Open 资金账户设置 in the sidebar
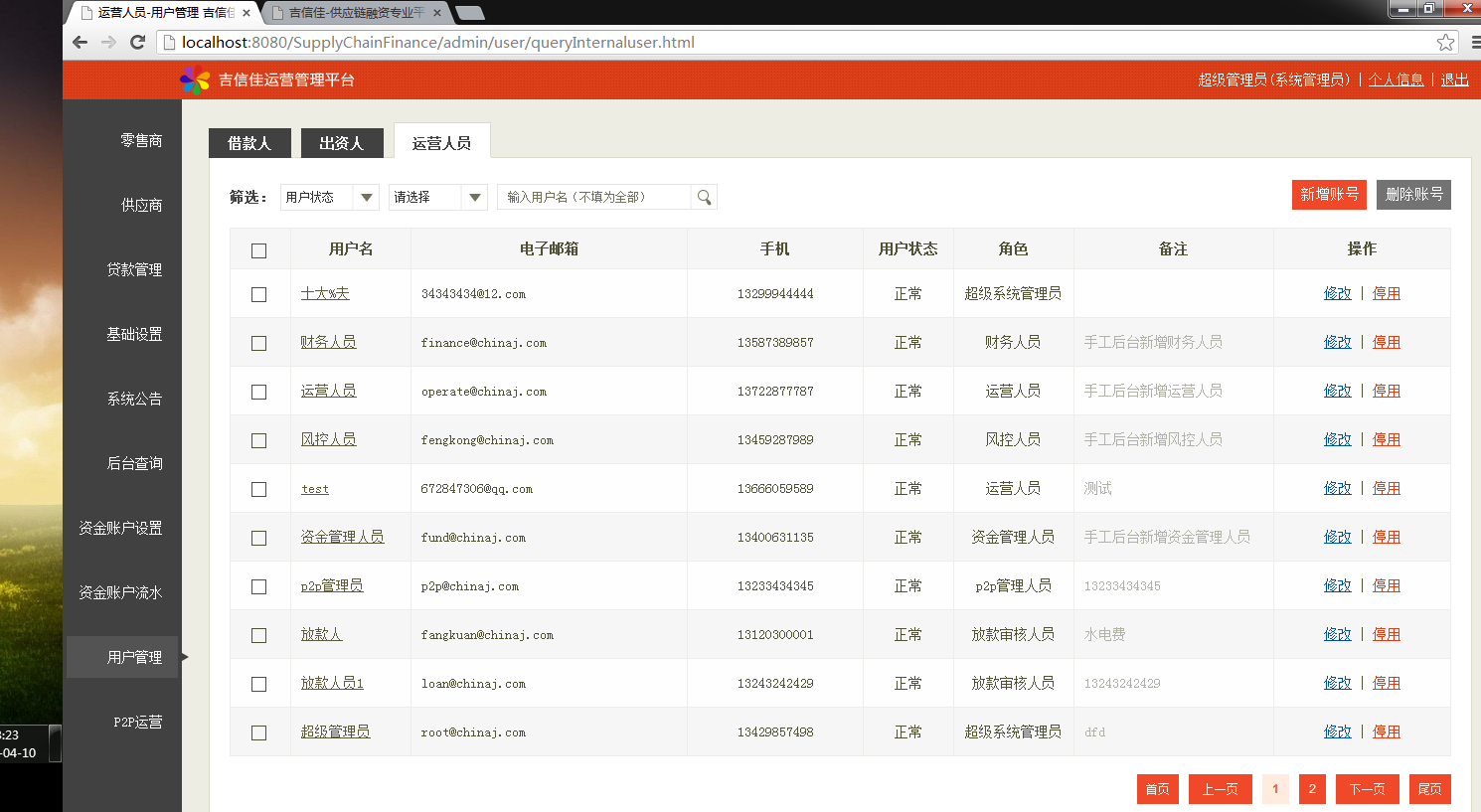1481x812 pixels. (120, 528)
